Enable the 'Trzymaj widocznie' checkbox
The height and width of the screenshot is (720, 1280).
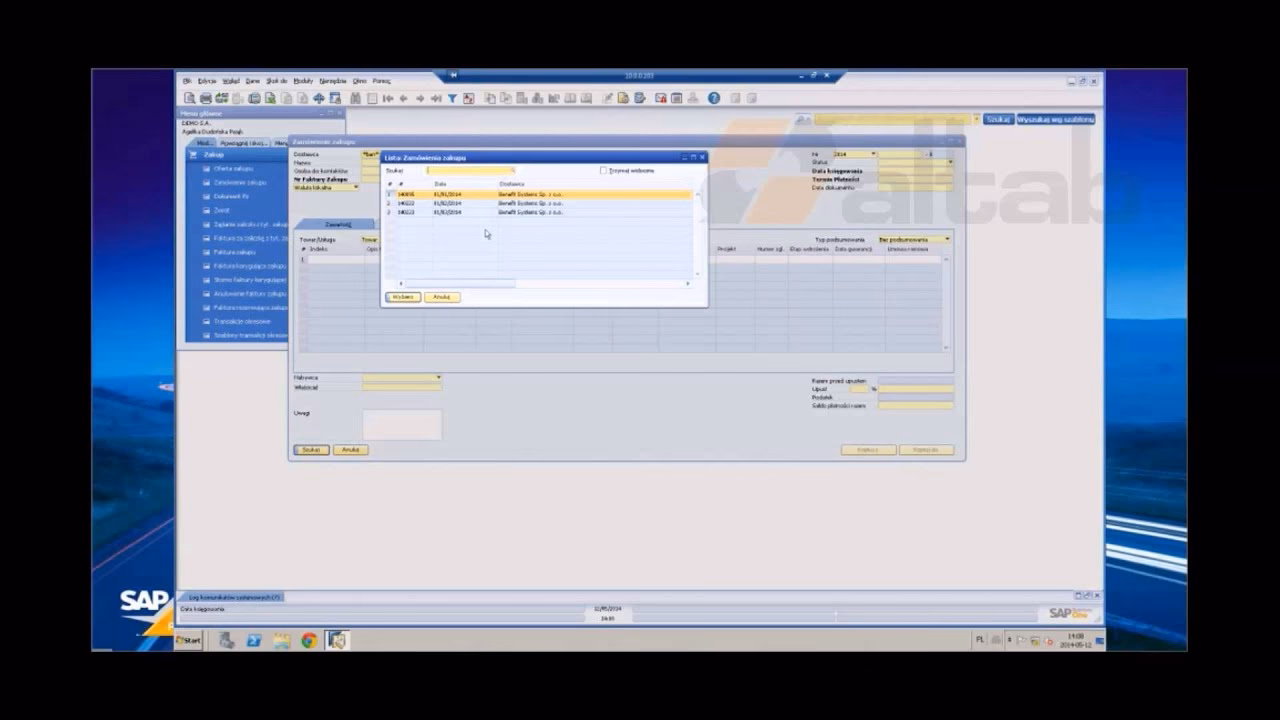pyautogui.click(x=603, y=171)
